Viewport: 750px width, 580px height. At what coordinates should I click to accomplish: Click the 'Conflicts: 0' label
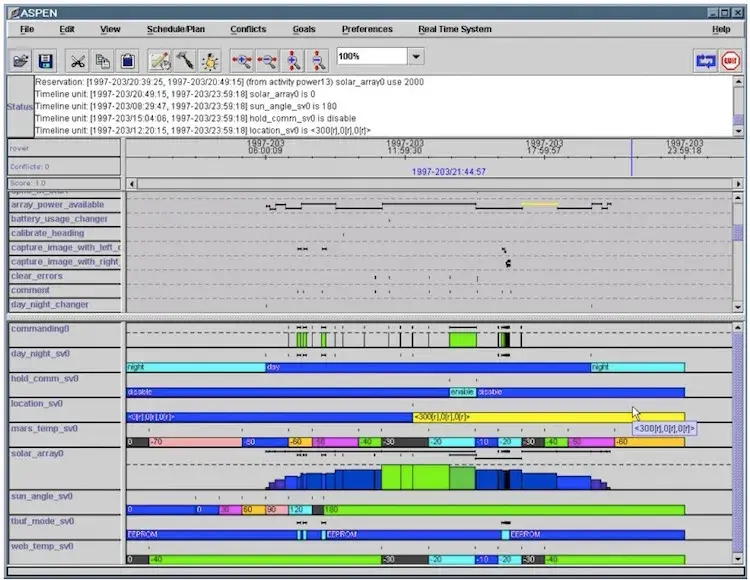pos(64,166)
